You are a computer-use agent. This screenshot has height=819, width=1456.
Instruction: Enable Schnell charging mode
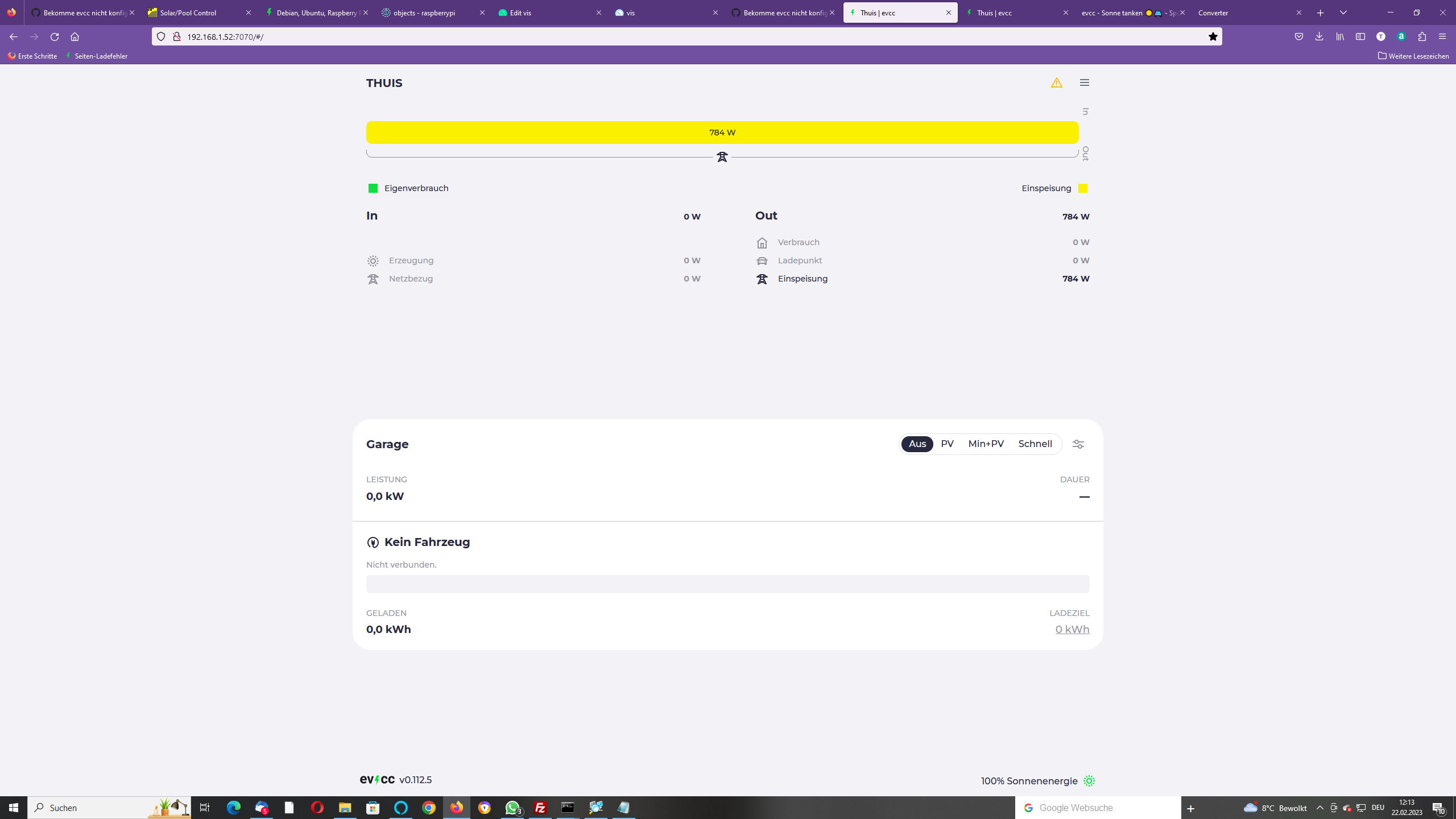point(1035,444)
